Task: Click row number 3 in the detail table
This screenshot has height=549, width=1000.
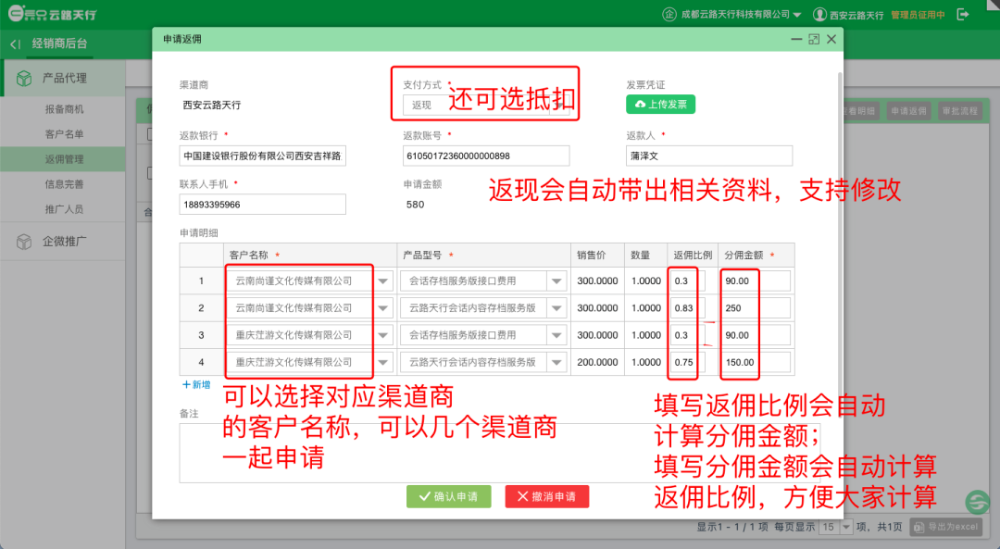Action: coord(202,335)
